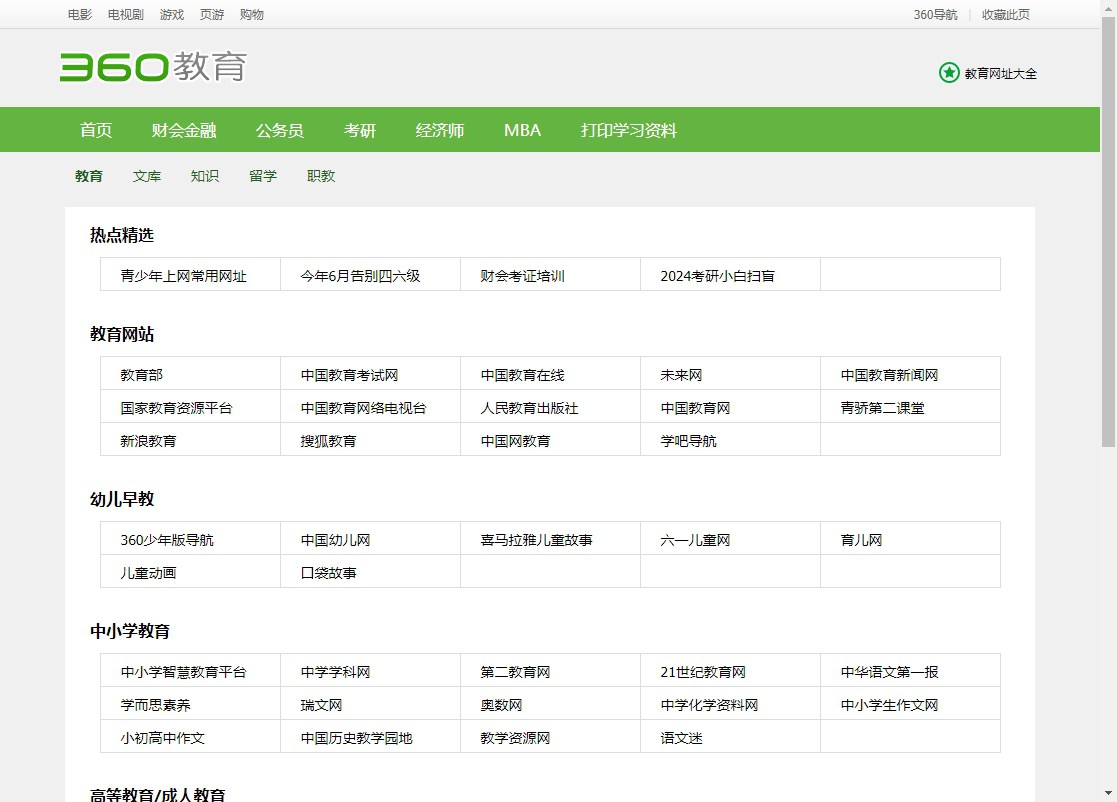This screenshot has width=1117, height=802.
Task: Open 喜马拉雅儿童故事 link
Action: pyautogui.click(x=536, y=540)
